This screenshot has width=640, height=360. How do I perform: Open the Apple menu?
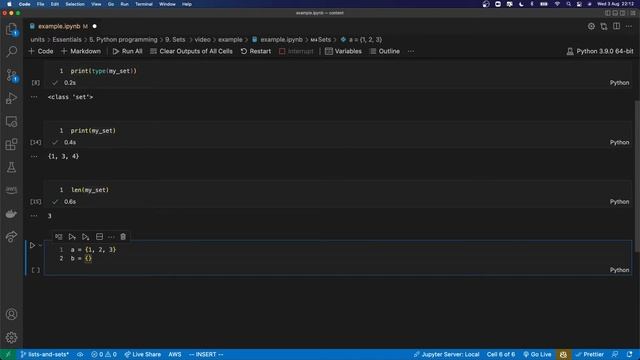coord(9,4)
